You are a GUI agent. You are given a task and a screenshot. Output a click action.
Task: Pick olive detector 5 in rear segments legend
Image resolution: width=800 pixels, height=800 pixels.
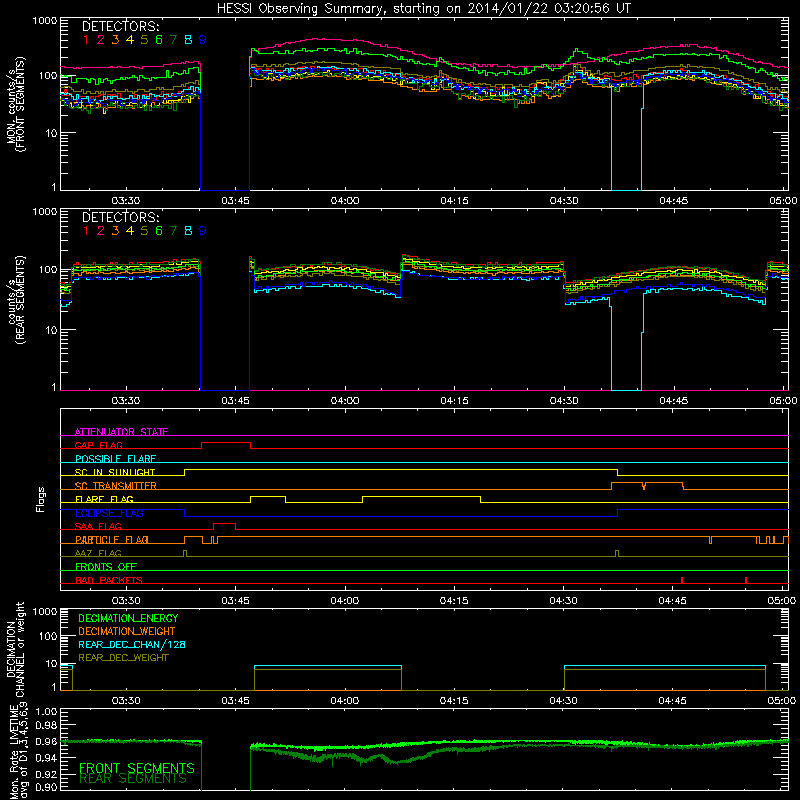tap(144, 231)
